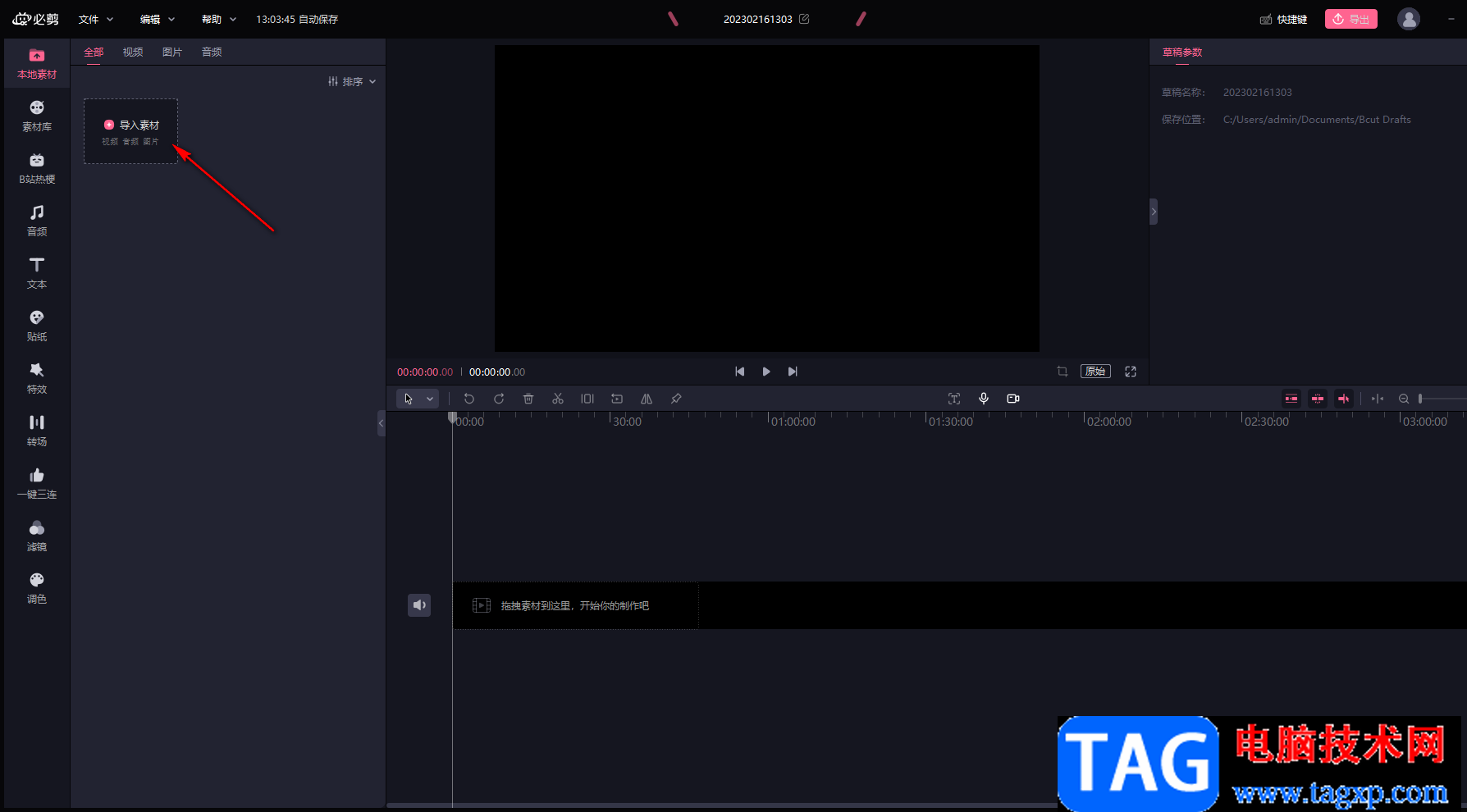Viewport: 1467px width, 812px height.
Task: Toggle the second pink linkage button
Action: pos(1318,399)
